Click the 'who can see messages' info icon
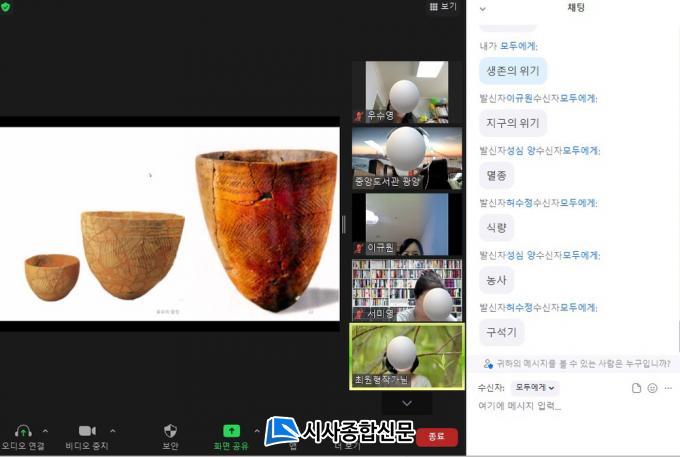 pyautogui.click(x=488, y=364)
